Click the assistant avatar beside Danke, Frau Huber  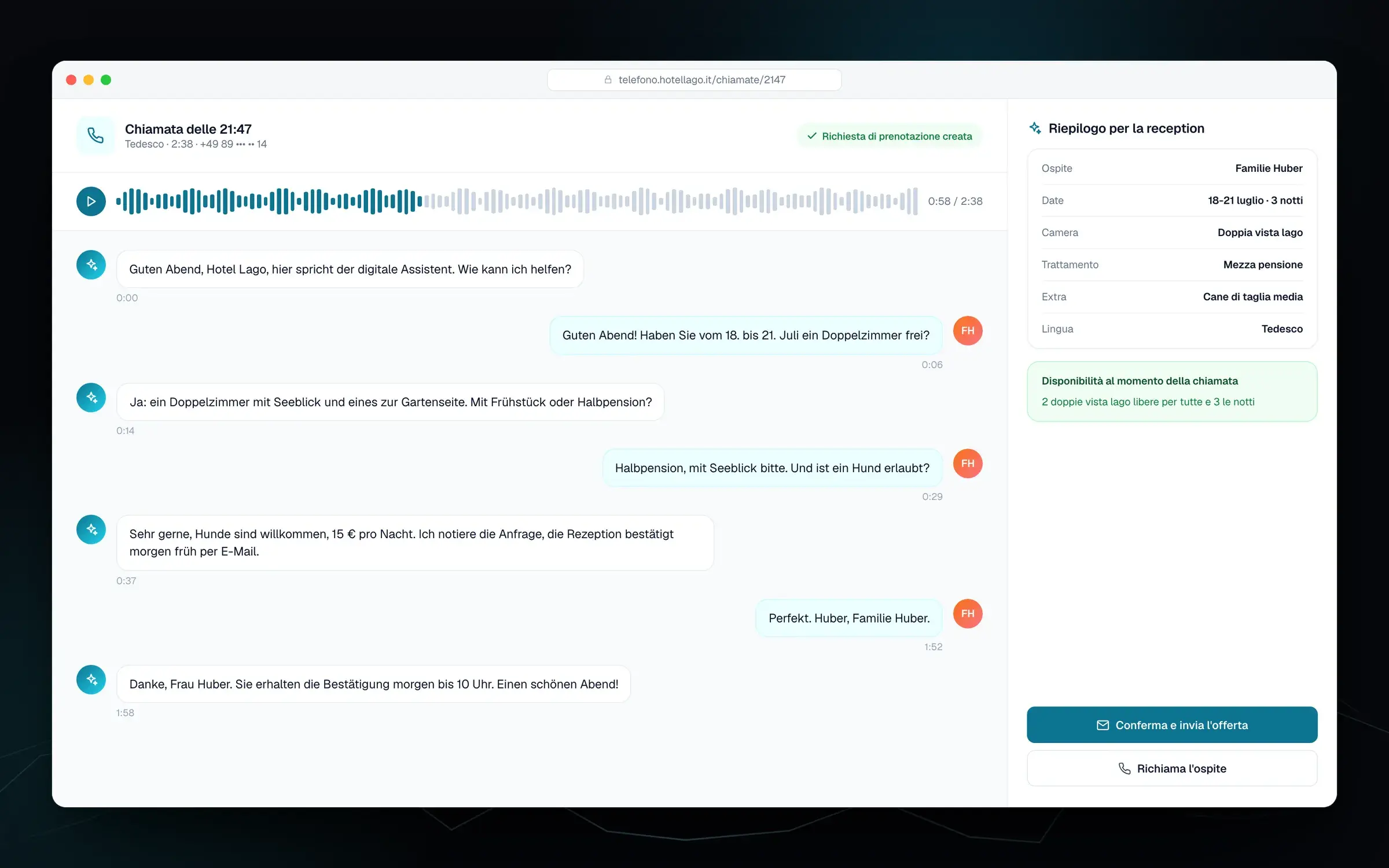coord(91,679)
